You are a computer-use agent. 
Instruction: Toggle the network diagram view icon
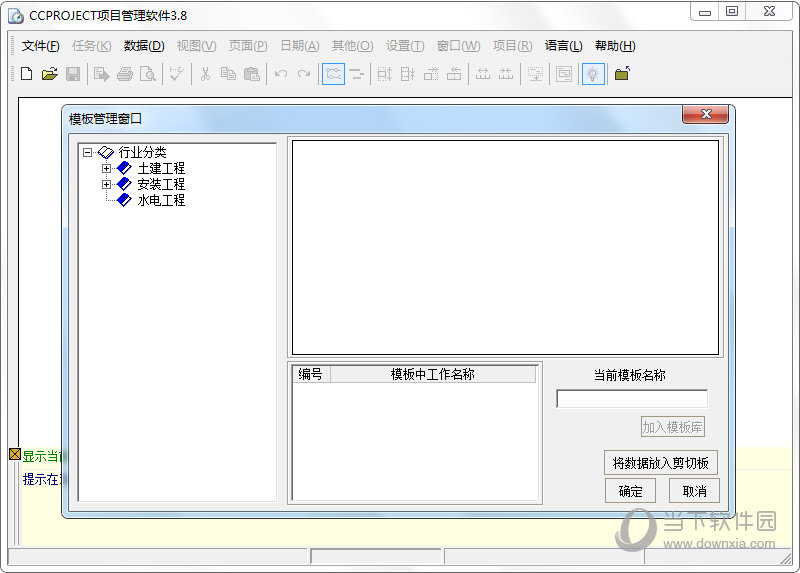pos(333,74)
